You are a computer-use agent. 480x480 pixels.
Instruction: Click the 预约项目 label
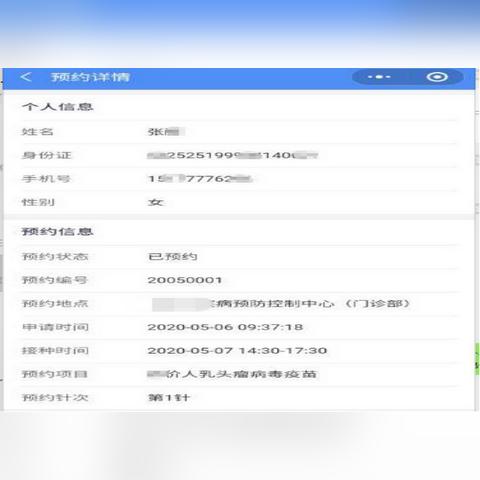(55, 374)
